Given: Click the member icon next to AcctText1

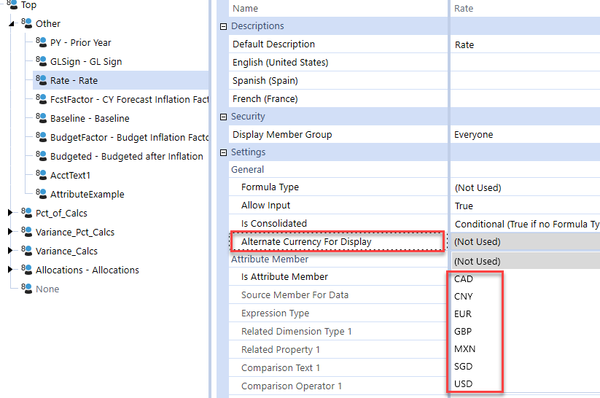Looking at the screenshot, I should (x=41, y=175).
